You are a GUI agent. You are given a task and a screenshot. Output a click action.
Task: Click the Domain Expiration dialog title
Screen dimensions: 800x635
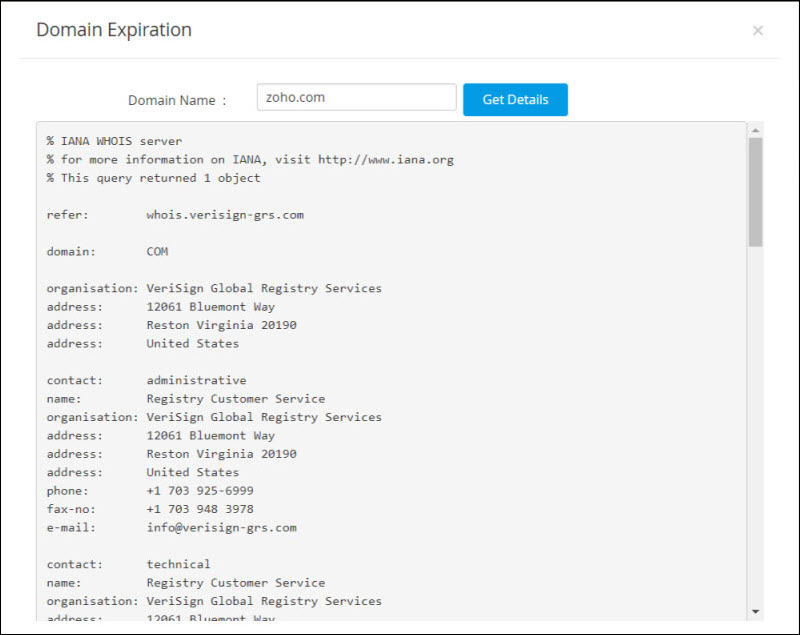(x=114, y=30)
